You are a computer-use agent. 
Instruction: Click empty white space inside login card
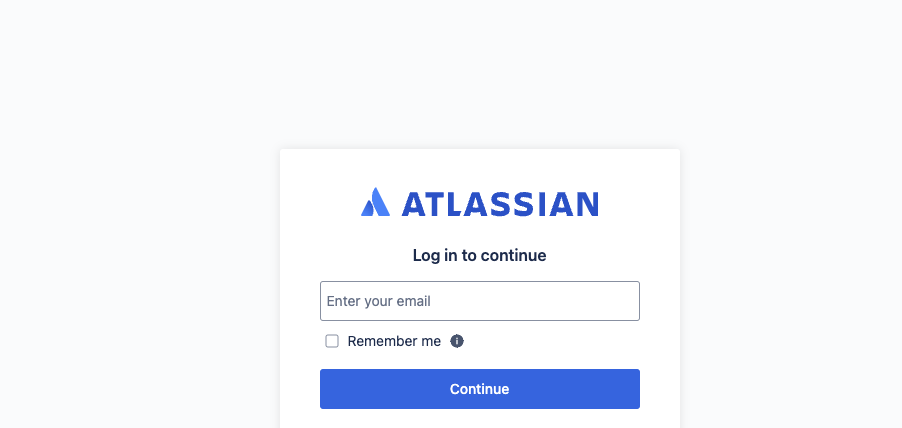pos(580,342)
